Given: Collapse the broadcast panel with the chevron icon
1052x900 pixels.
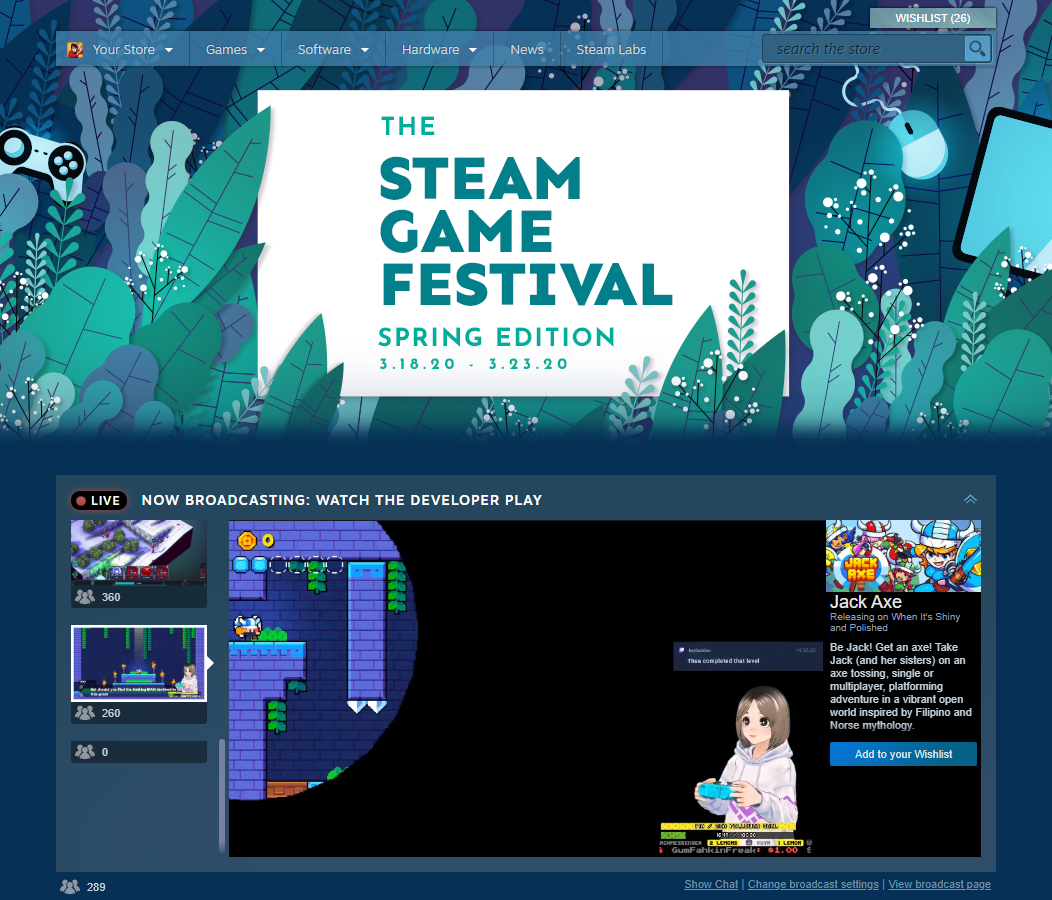Looking at the screenshot, I should pyautogui.click(x=970, y=499).
